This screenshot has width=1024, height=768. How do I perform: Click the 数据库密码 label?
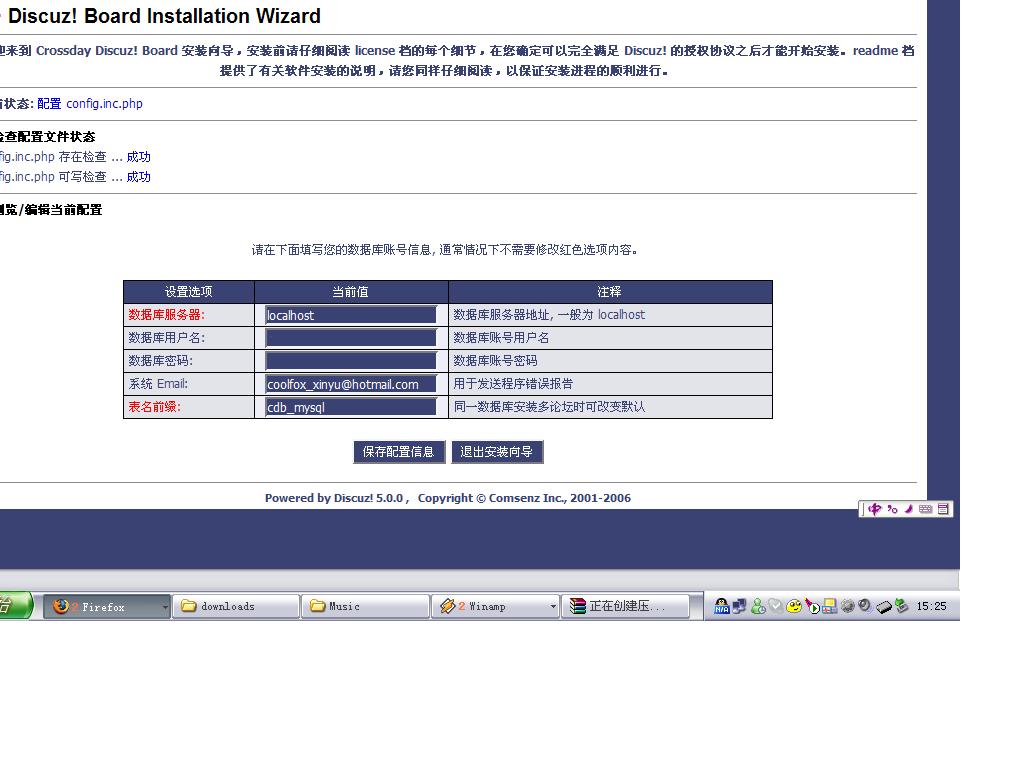(x=161, y=360)
